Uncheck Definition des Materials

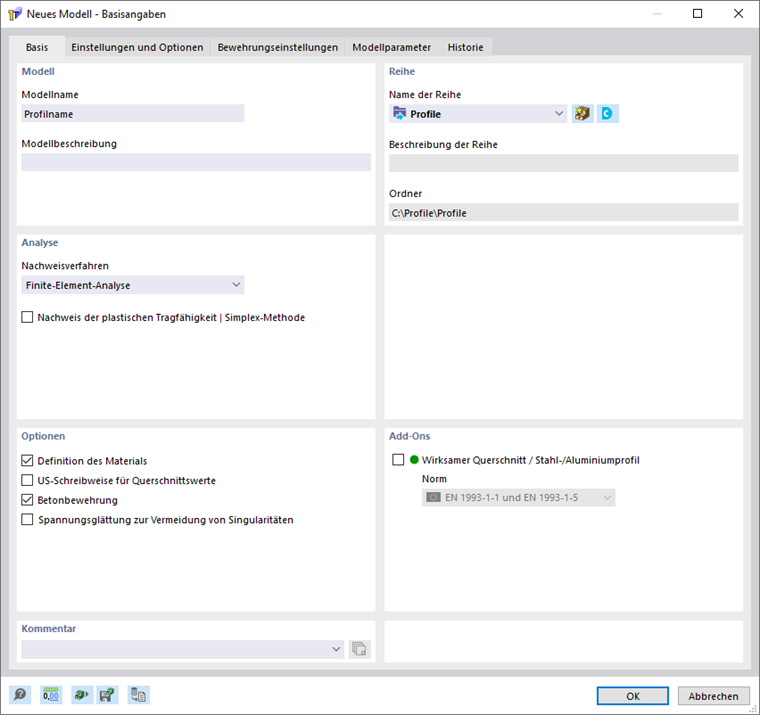pos(27,461)
